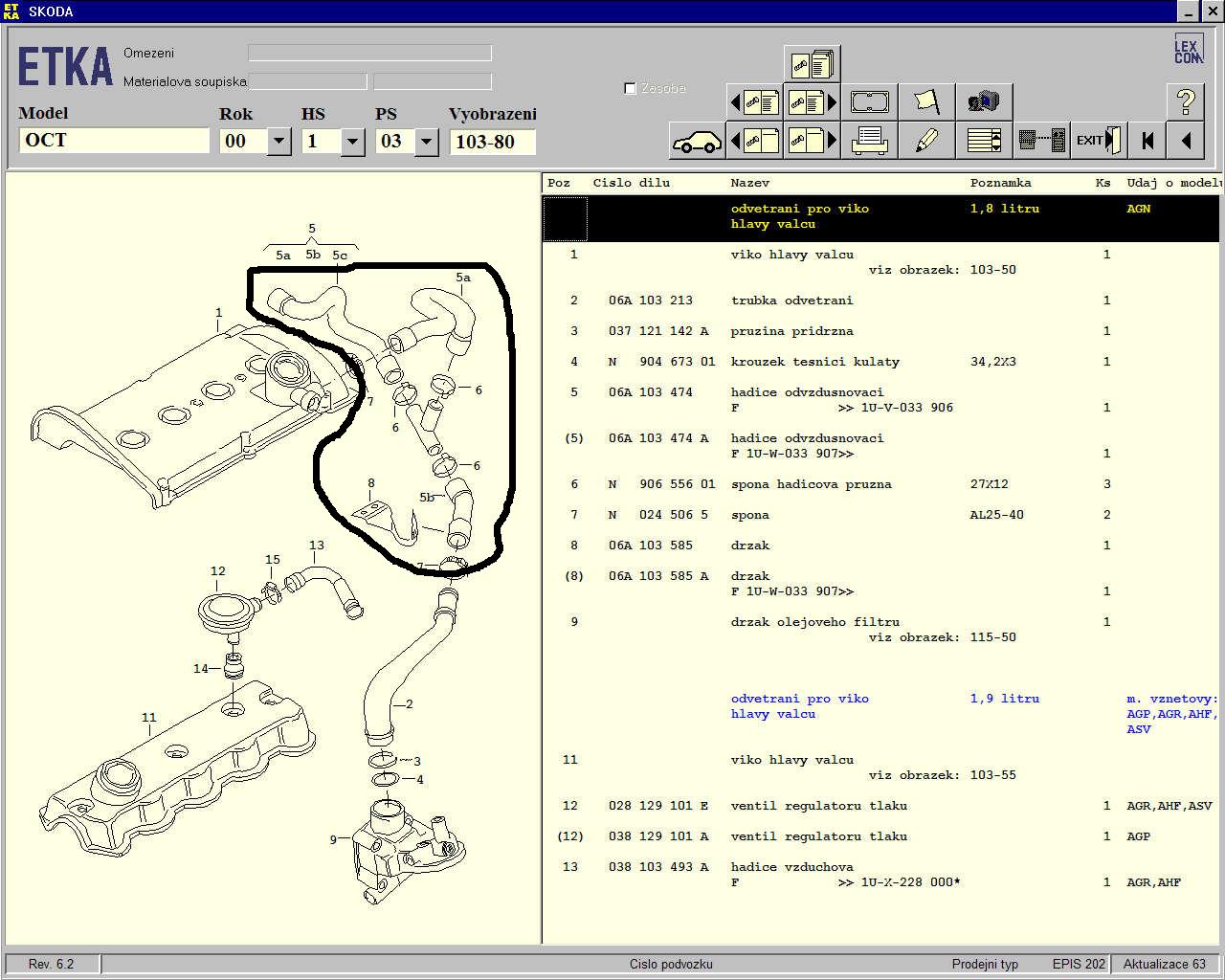The height and width of the screenshot is (980, 1225).
Task: Click the printer icon
Action: (870, 141)
